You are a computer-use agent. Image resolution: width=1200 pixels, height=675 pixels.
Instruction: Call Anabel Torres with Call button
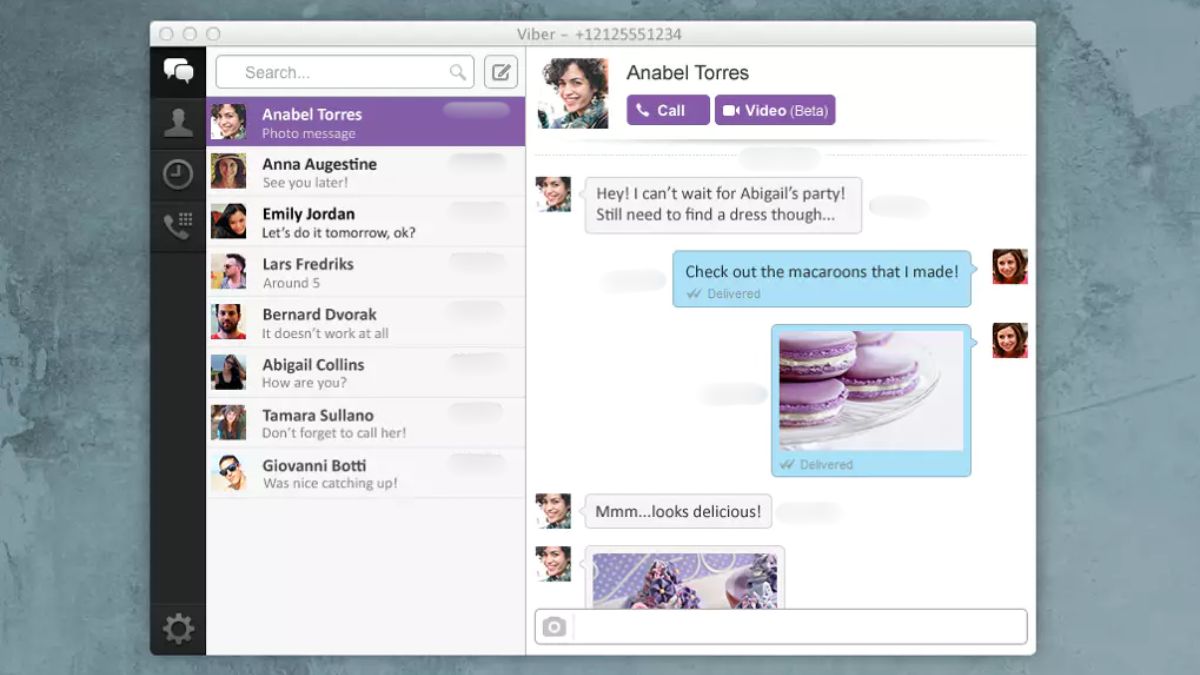(x=668, y=110)
